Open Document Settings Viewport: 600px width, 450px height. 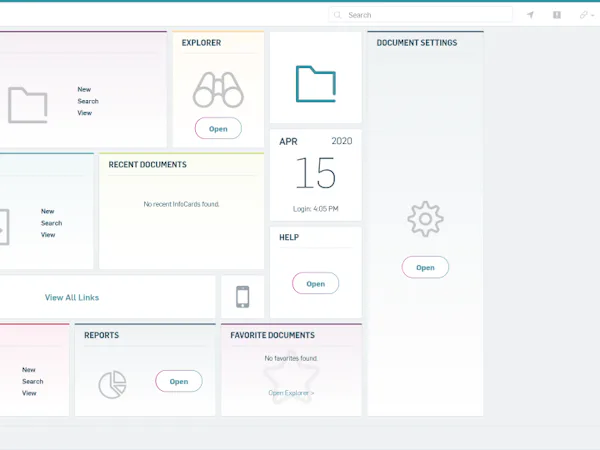[x=425, y=267]
